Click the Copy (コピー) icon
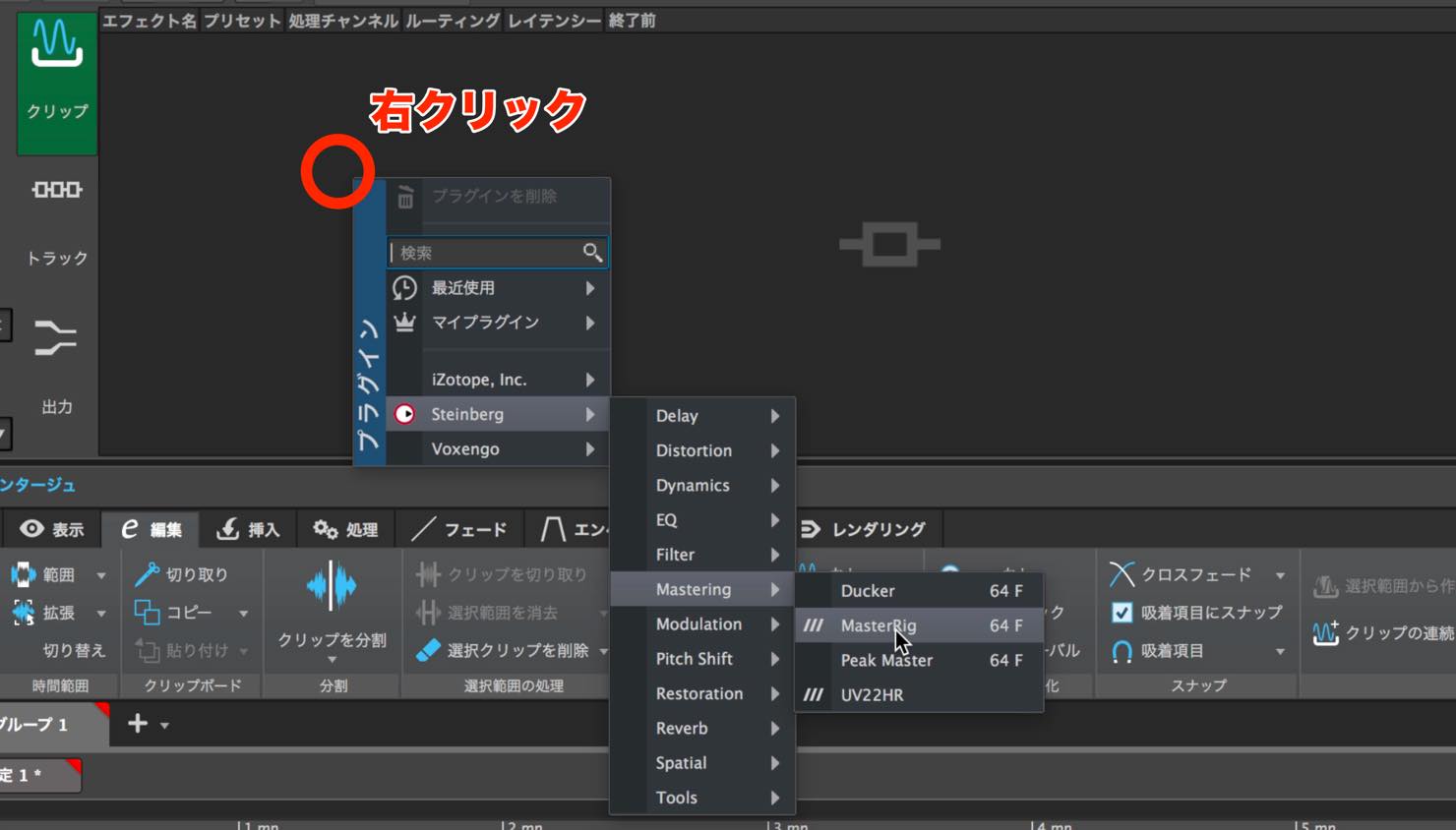 pyautogui.click(x=147, y=613)
